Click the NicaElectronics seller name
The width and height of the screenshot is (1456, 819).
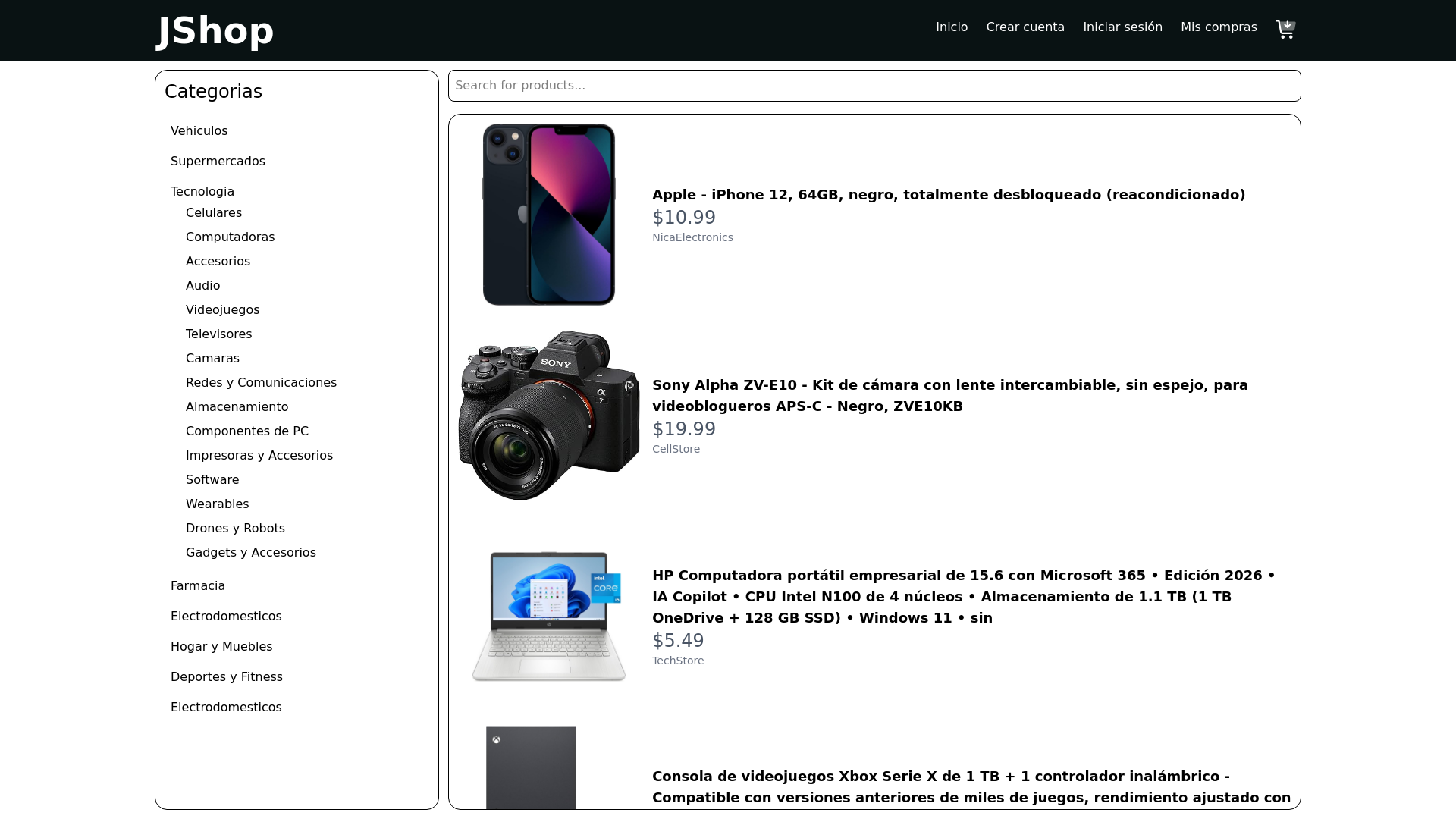pos(692,237)
